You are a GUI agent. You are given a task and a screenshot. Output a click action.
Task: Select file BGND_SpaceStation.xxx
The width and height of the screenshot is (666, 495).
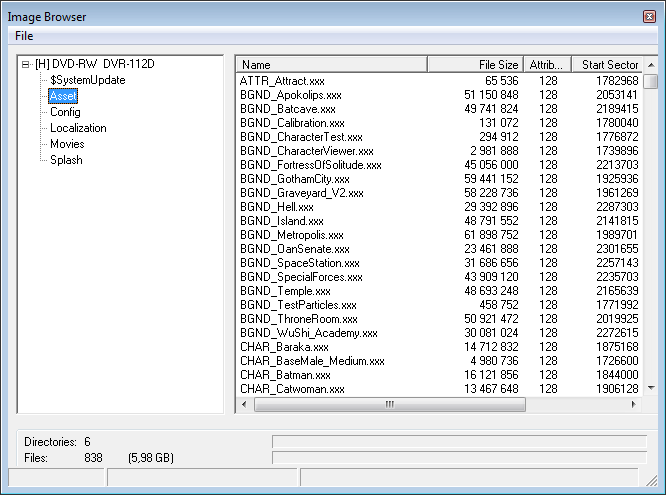click(299, 263)
